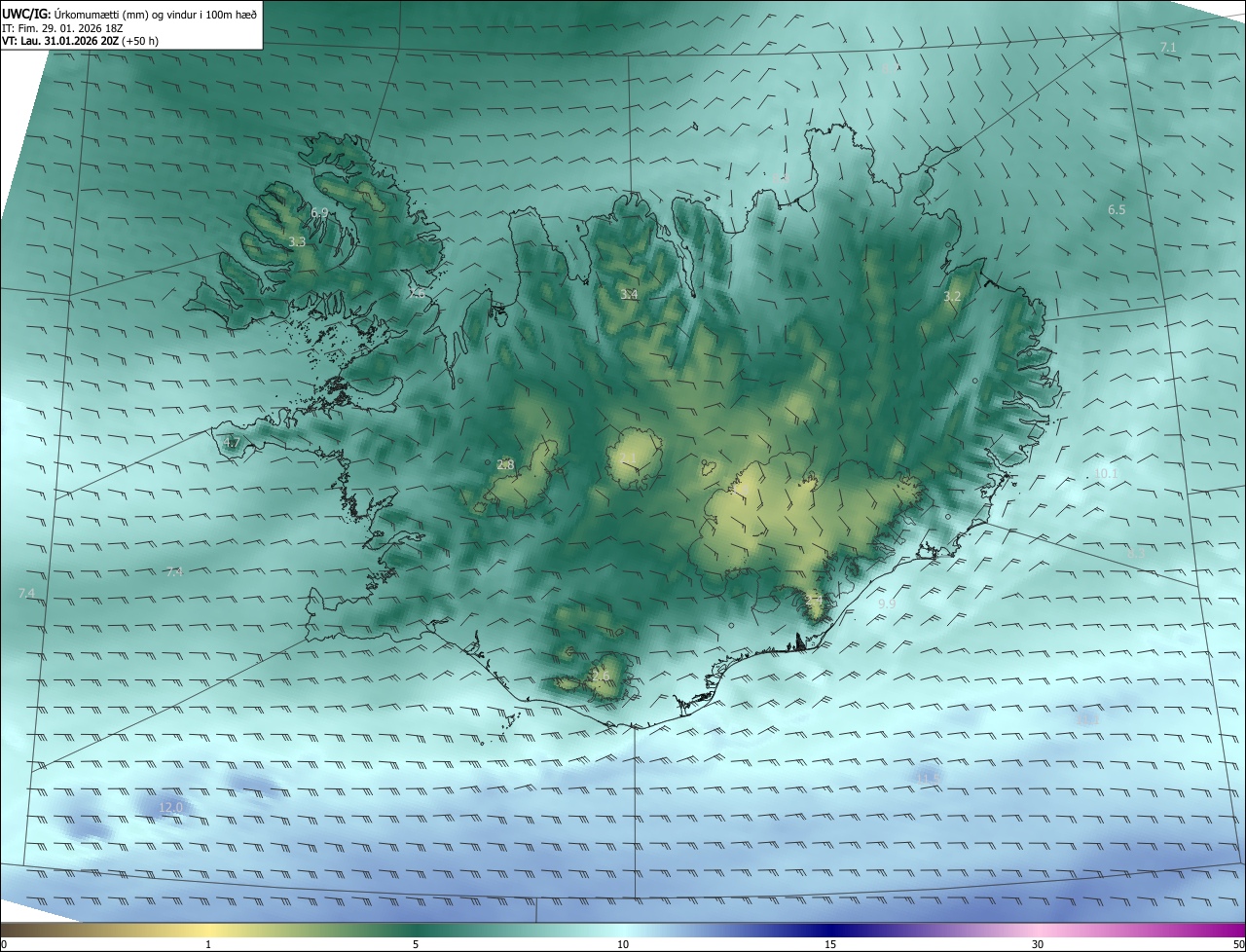Click the 6.5 value in the northeast sea
Screen dimensions: 1246x952
[x=1117, y=209]
